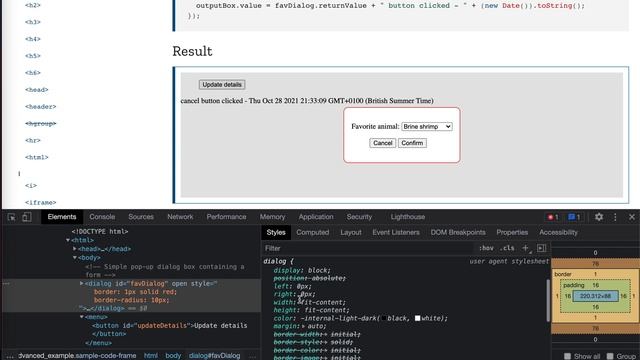Expand the margin property arrow
640x360 pixels.
point(303,326)
